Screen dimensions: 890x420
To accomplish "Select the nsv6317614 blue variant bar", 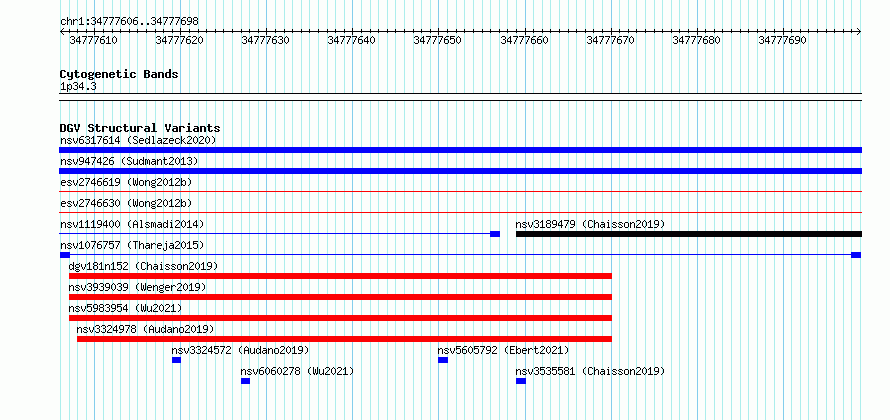I will [460, 150].
